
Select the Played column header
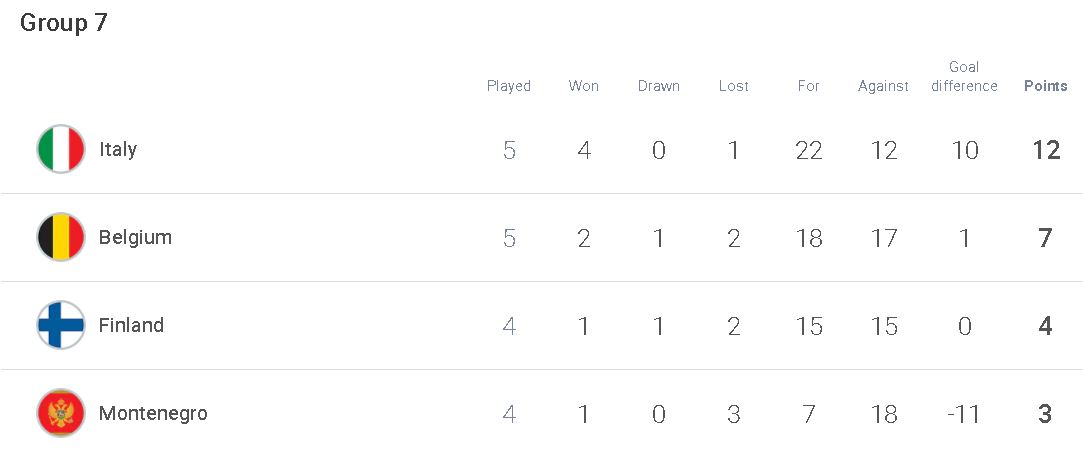click(509, 86)
